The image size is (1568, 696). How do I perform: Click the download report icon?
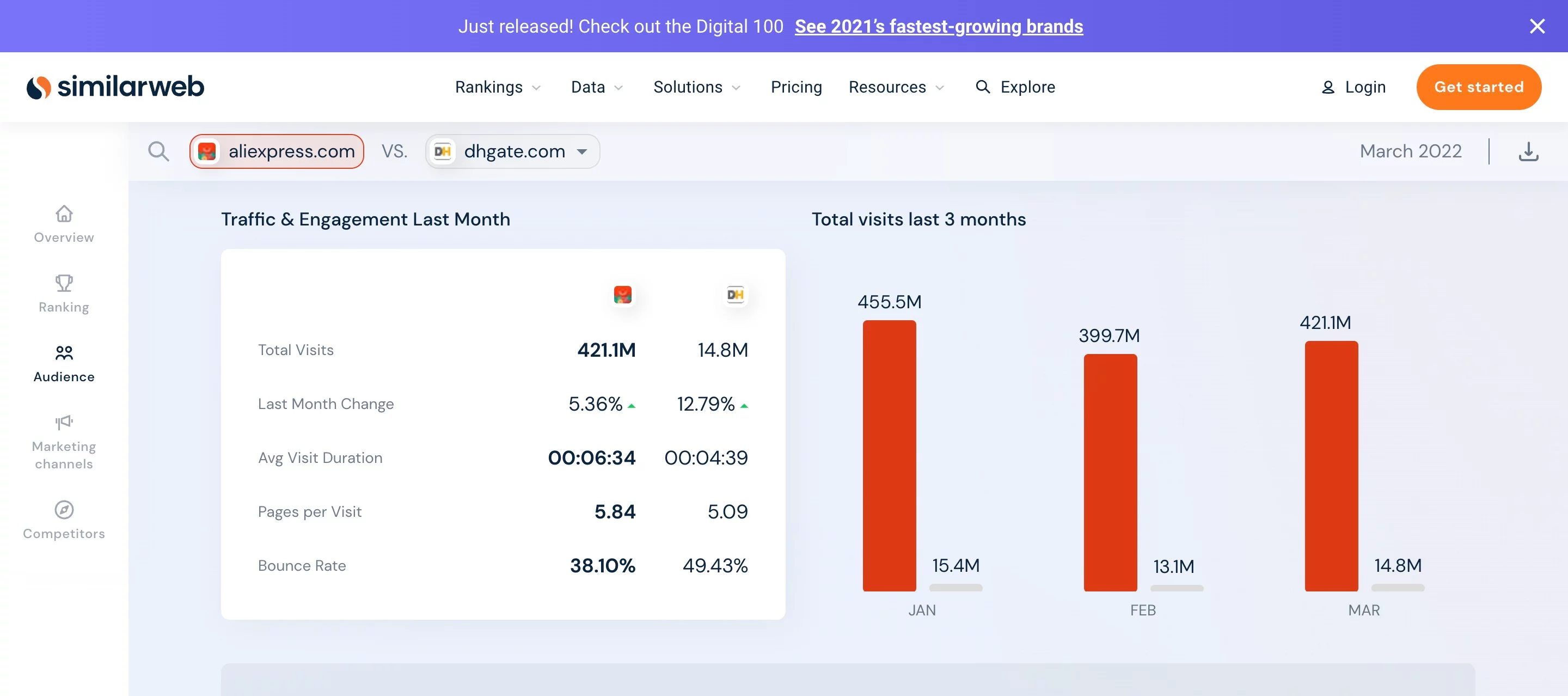[1528, 151]
